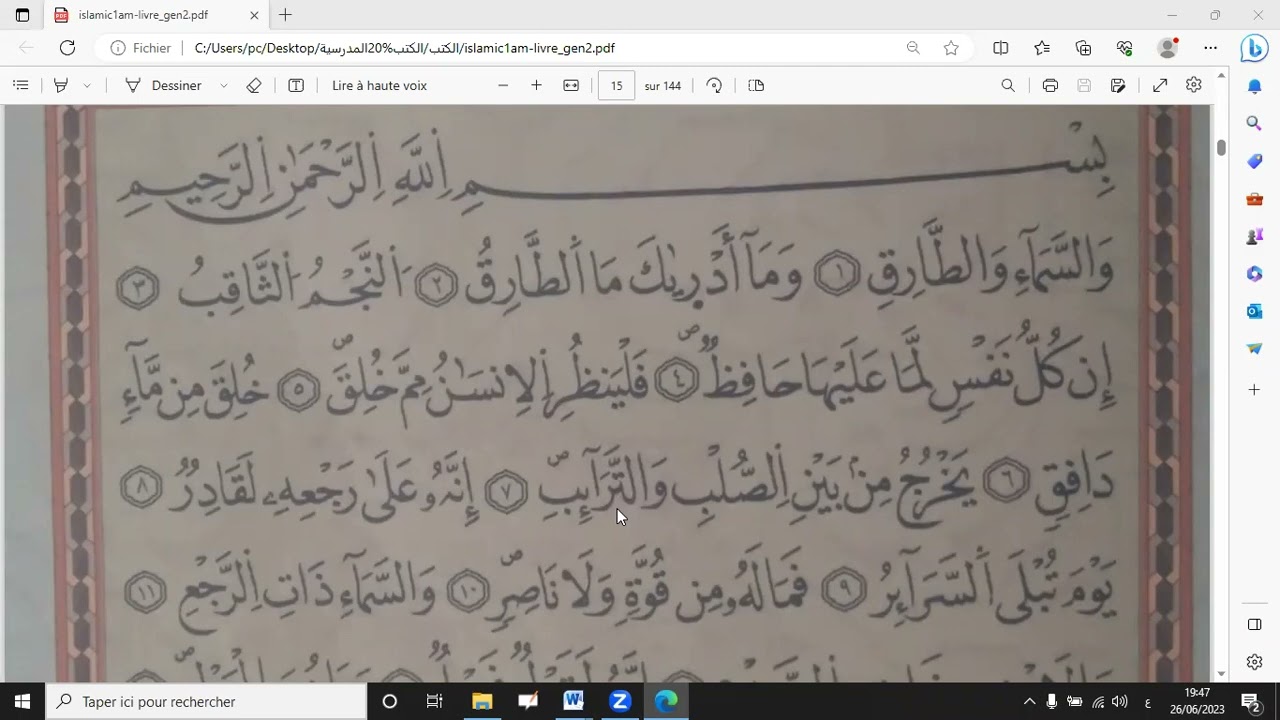This screenshot has height=720, width=1280.
Task: Open the Collections panel
Action: 1083,48
